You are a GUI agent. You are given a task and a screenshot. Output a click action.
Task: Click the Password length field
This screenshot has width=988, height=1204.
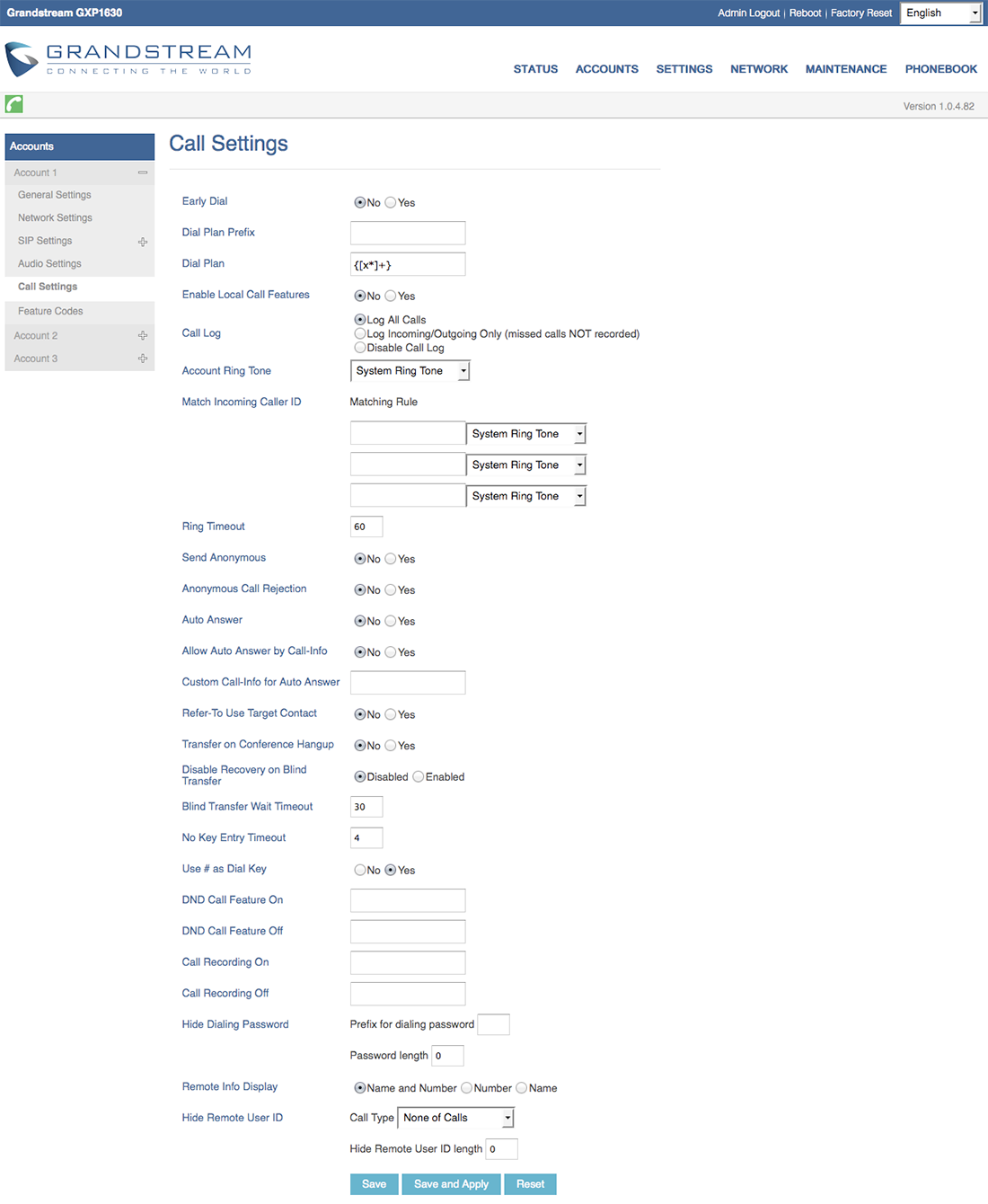(448, 1056)
